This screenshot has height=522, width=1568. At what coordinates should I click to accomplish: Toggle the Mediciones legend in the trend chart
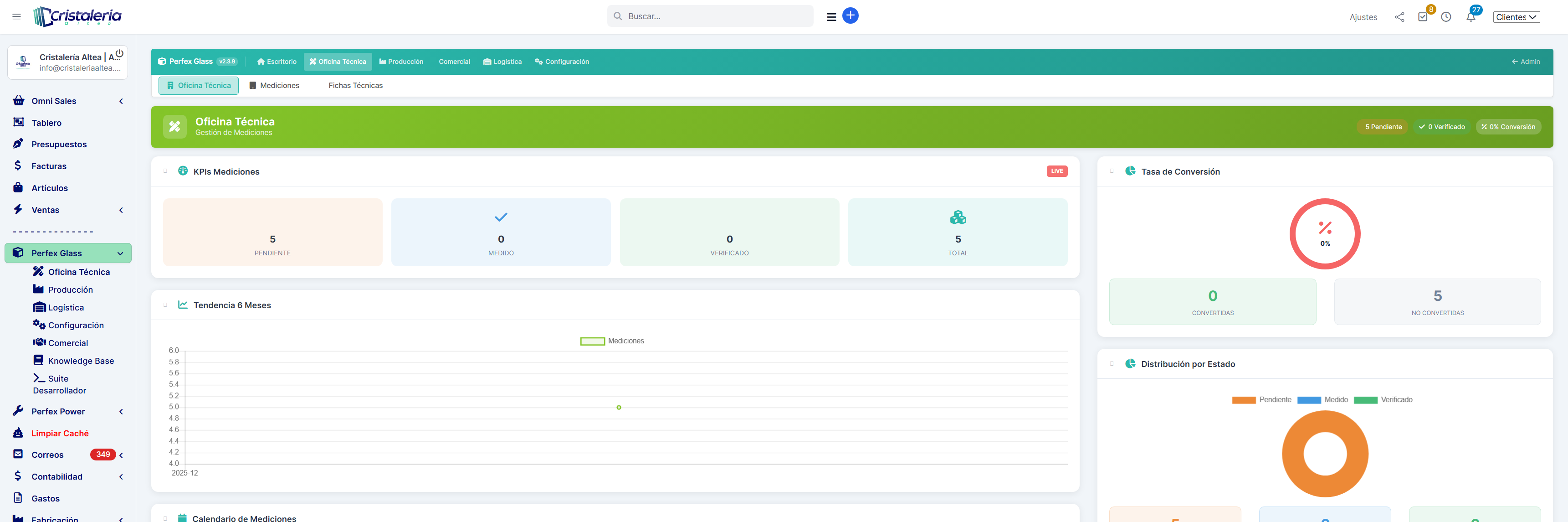[612, 341]
